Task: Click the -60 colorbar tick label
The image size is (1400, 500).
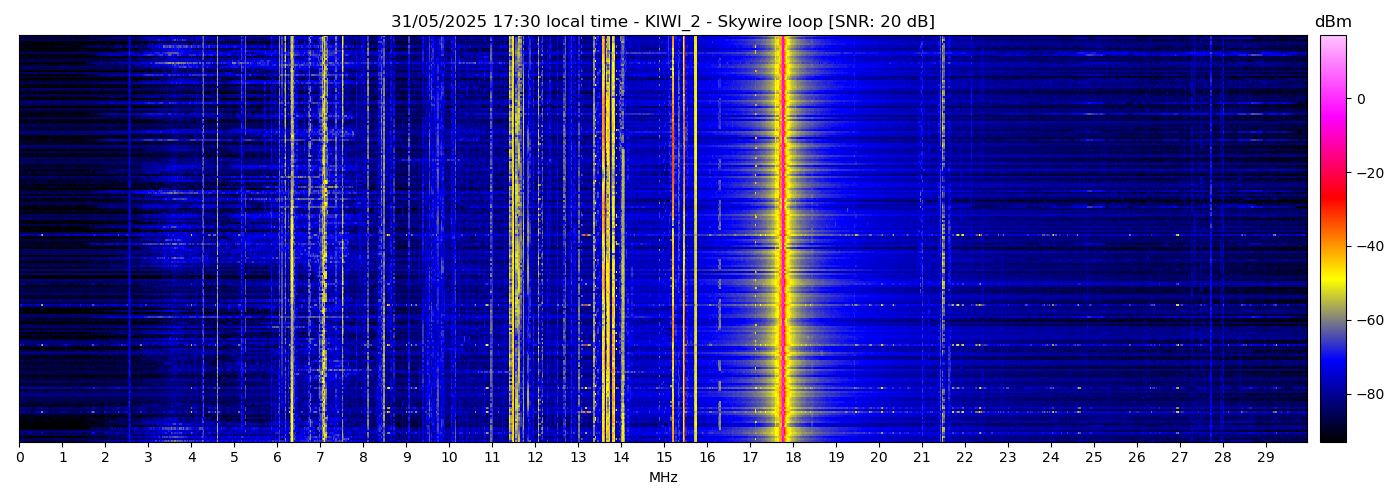Action: click(x=1366, y=320)
